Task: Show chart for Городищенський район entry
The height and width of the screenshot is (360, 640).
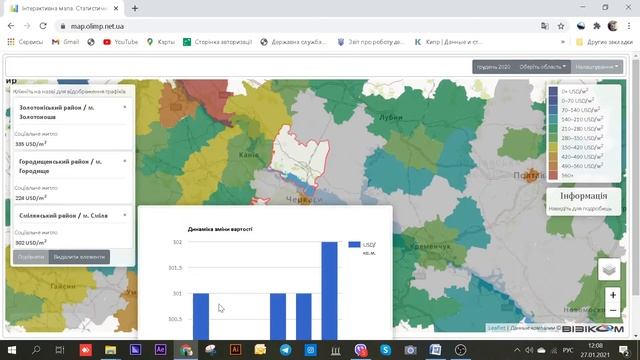Action: pyautogui.click(x=60, y=166)
